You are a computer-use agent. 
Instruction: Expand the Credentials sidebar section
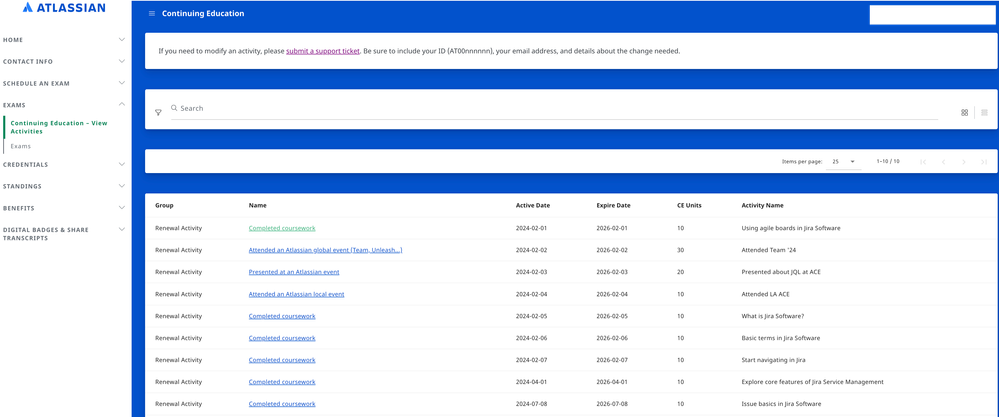(64, 165)
